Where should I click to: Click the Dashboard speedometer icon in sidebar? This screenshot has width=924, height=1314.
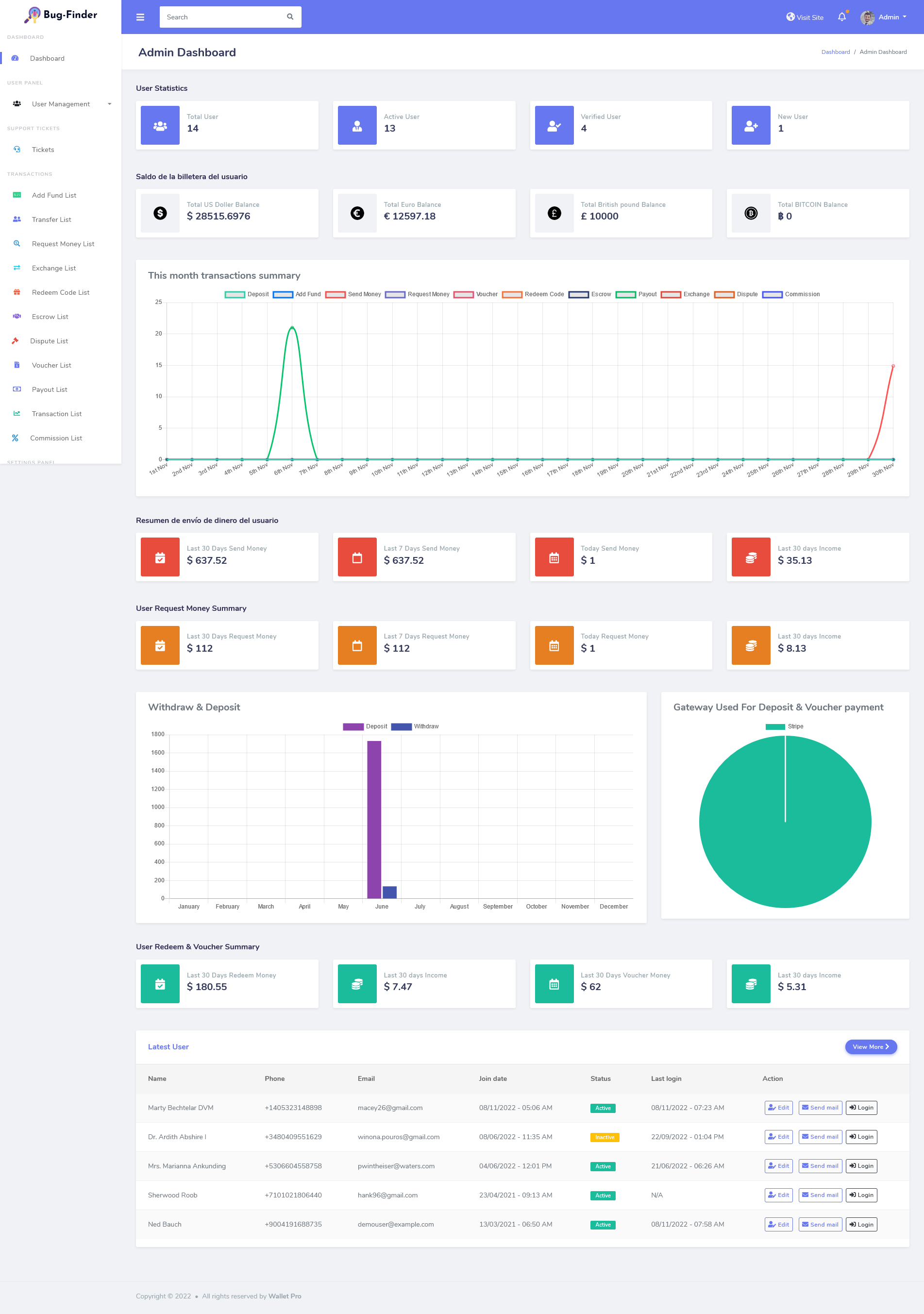16,58
